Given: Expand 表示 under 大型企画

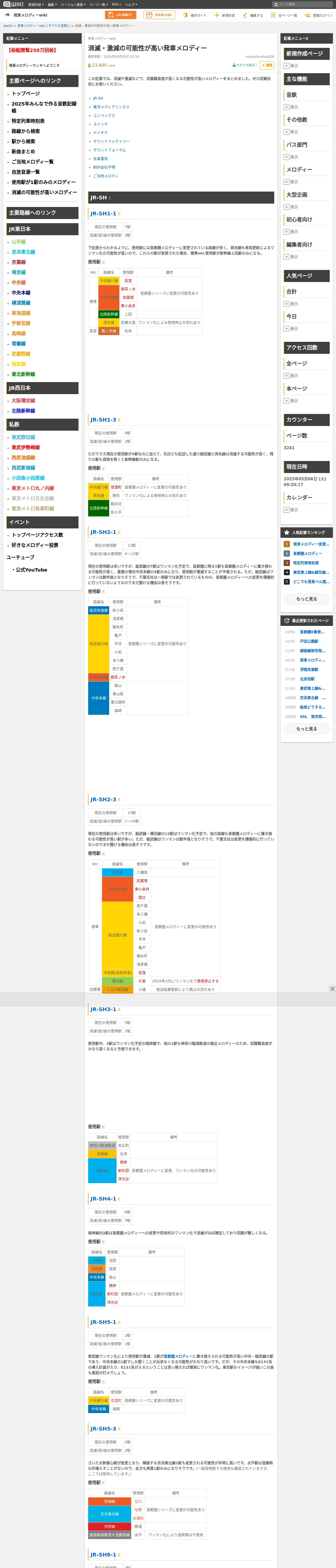Looking at the screenshot, I should click(x=291, y=207).
